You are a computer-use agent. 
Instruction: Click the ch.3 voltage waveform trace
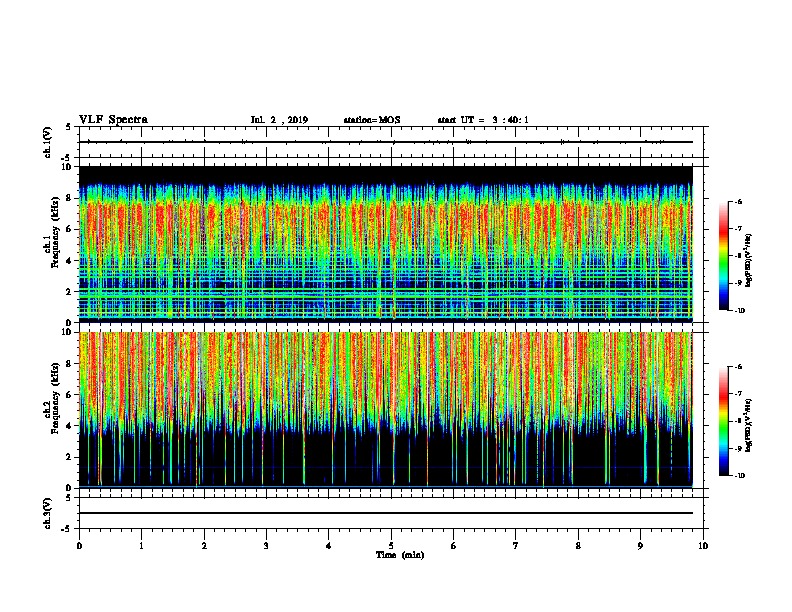click(x=386, y=513)
